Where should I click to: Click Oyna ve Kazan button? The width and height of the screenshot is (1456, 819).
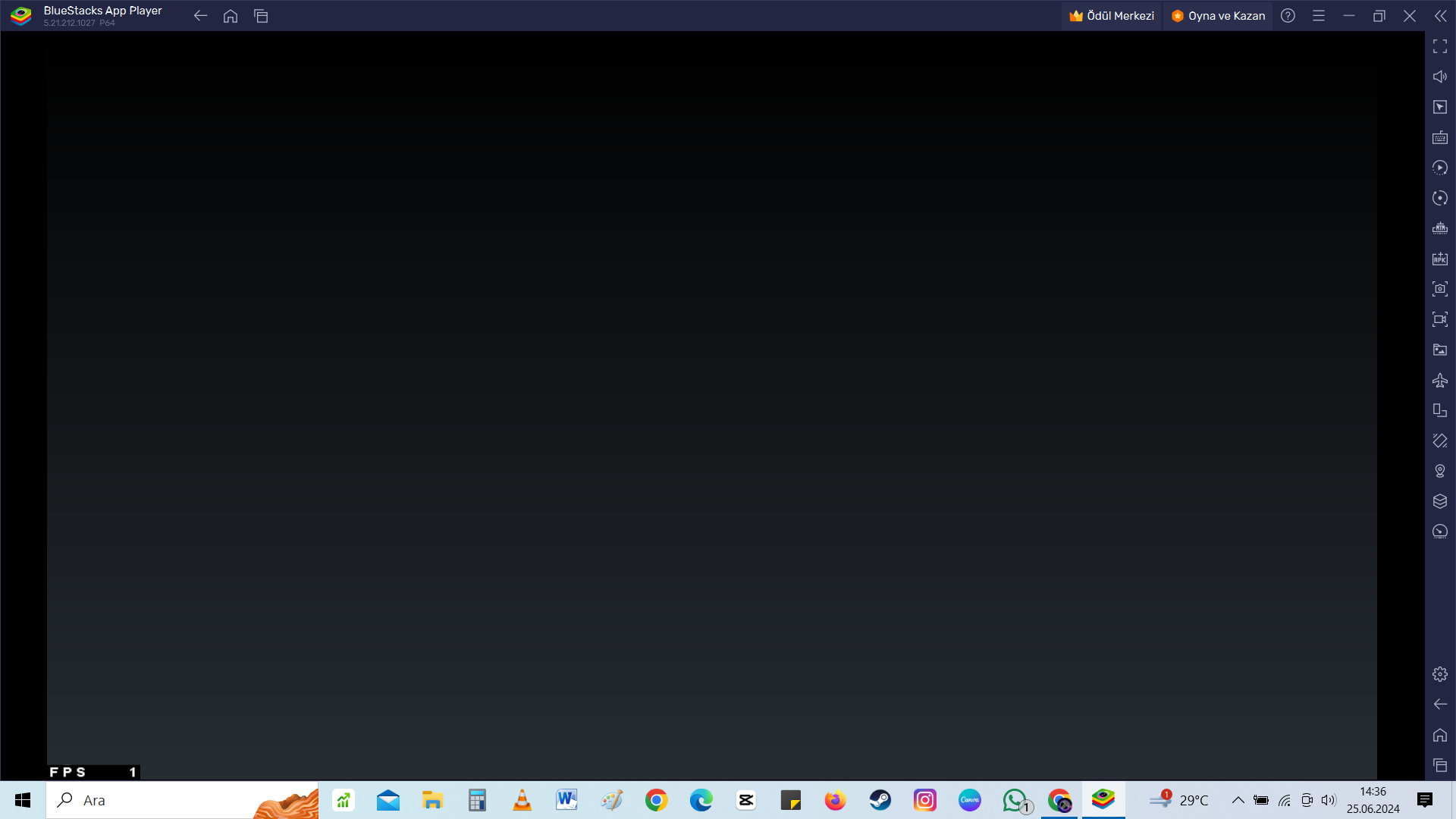(x=1218, y=16)
